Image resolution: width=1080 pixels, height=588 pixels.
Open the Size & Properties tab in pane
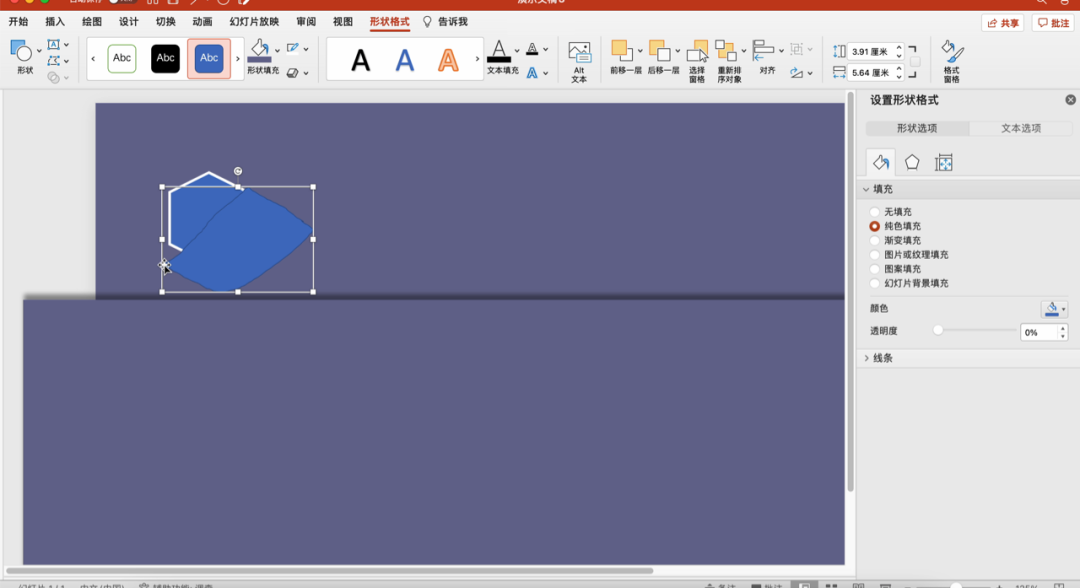944,162
